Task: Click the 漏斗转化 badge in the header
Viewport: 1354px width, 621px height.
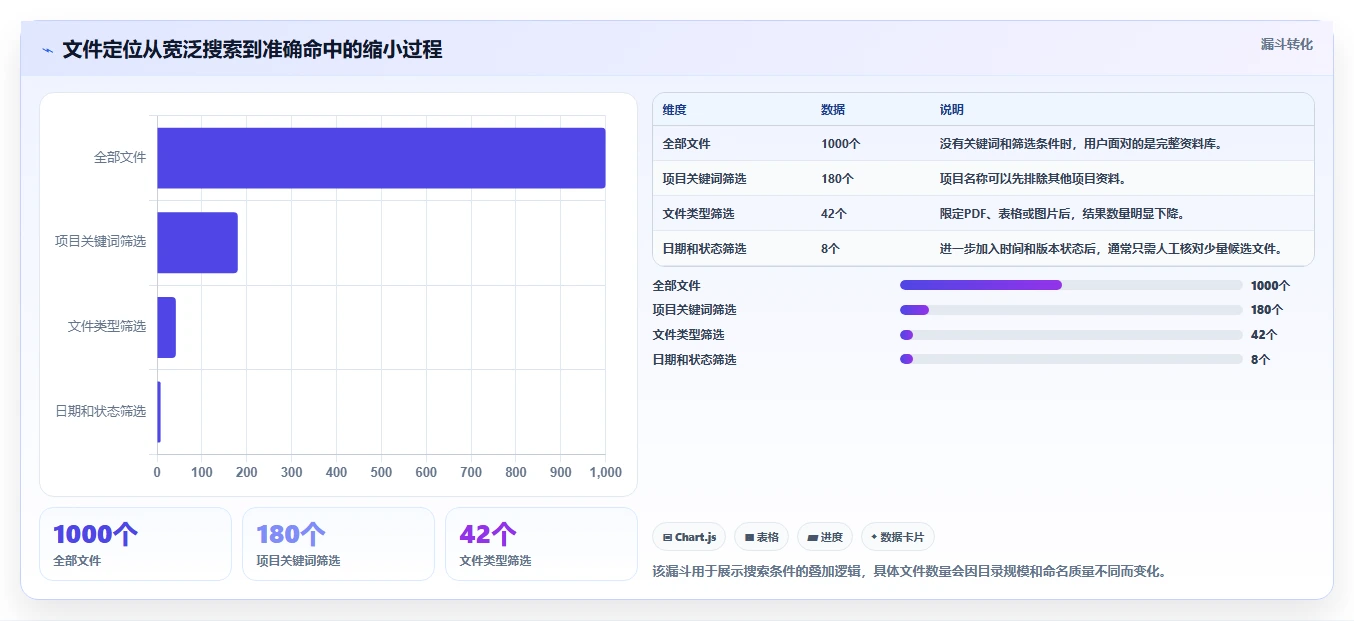Action: [x=1286, y=45]
